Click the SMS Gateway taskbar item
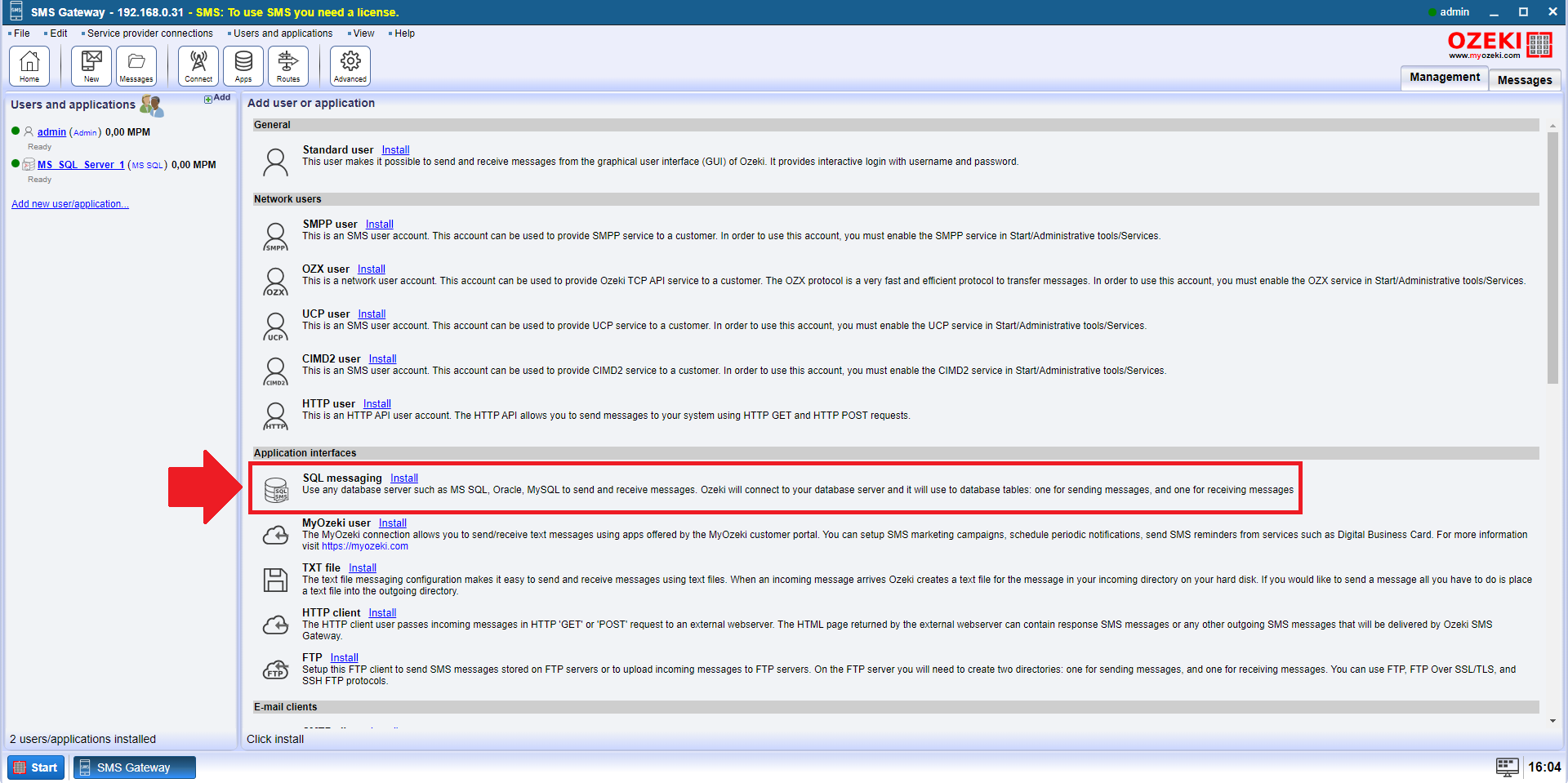The image size is (1568, 783). click(x=135, y=767)
